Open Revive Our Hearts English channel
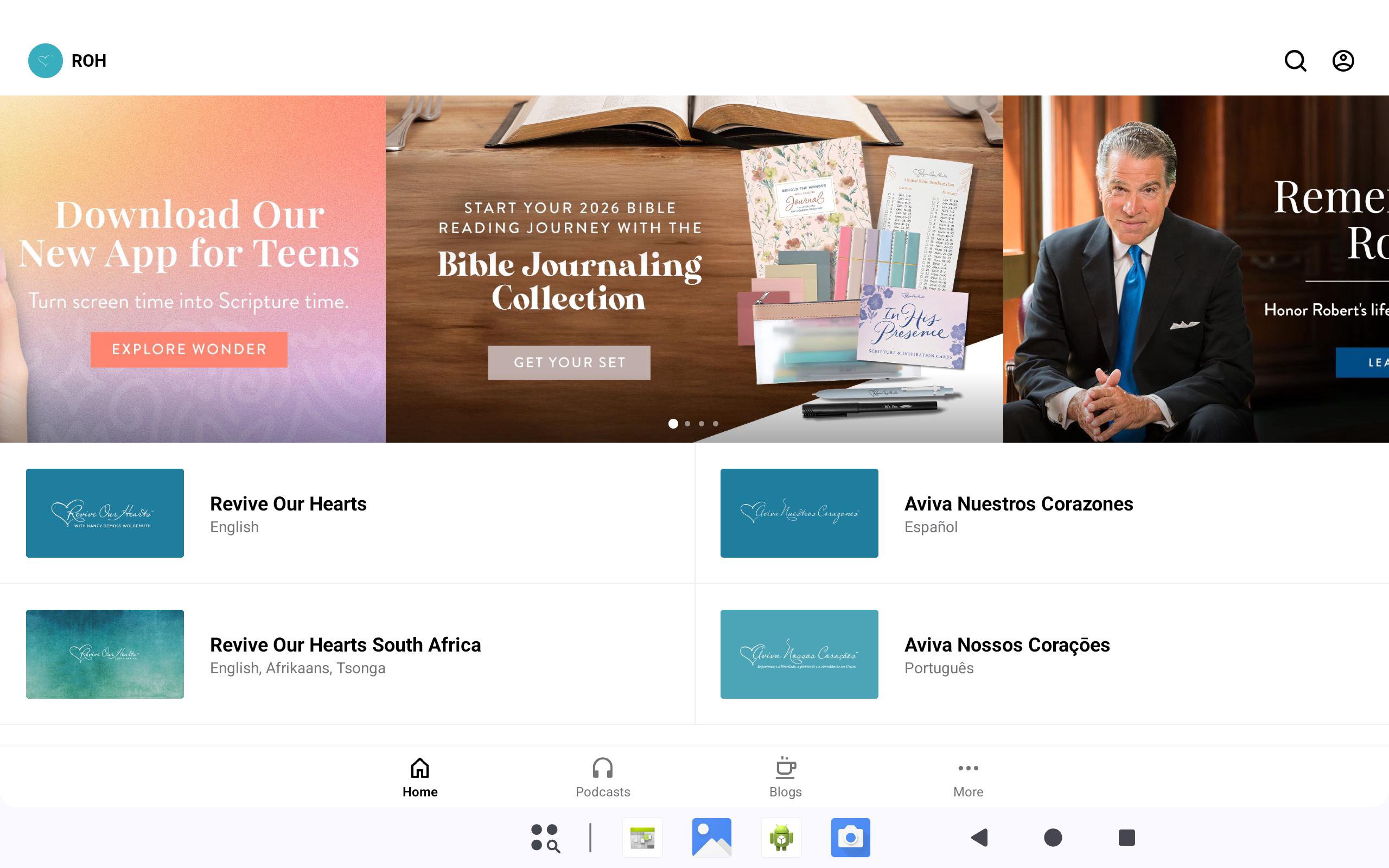1389x868 pixels. 347,513
